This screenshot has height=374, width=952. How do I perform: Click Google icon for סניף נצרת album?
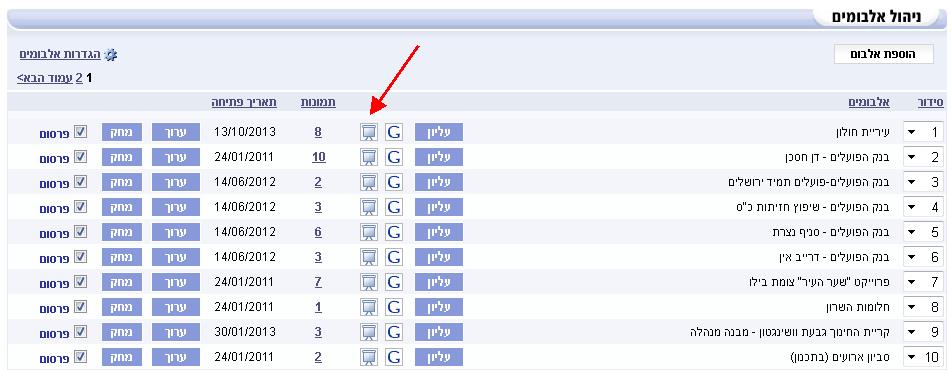pyautogui.click(x=394, y=232)
